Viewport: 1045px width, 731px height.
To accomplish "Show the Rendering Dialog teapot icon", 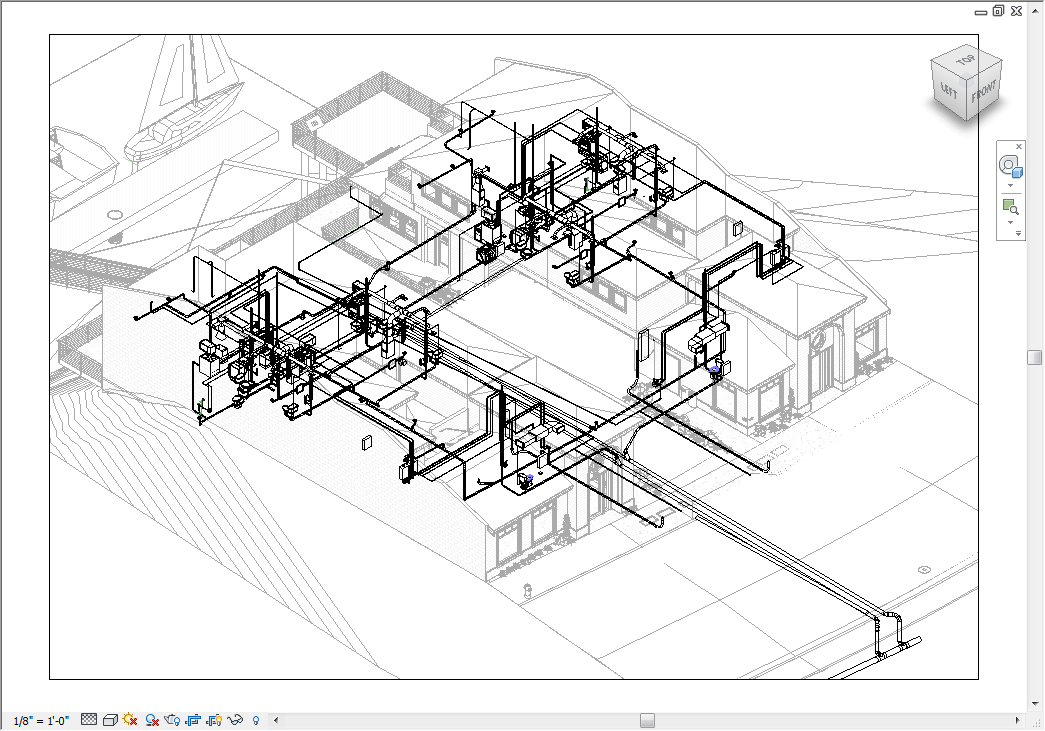I will 172,720.
